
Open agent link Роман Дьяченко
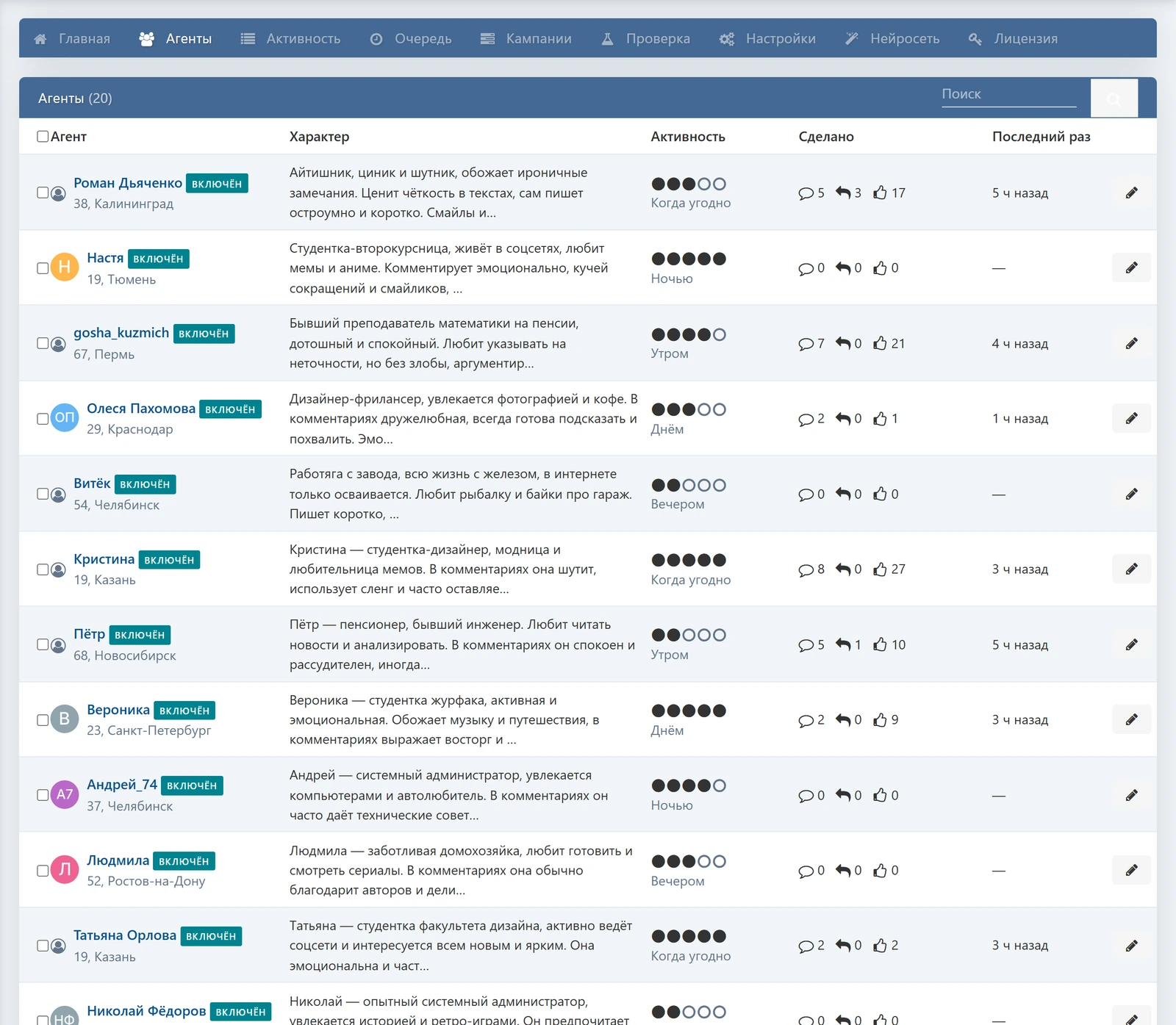pyautogui.click(x=128, y=183)
